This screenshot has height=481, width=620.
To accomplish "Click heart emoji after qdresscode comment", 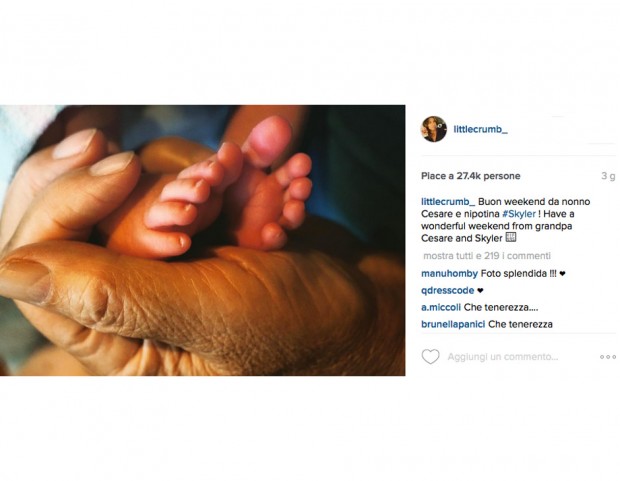I will pos(480,291).
